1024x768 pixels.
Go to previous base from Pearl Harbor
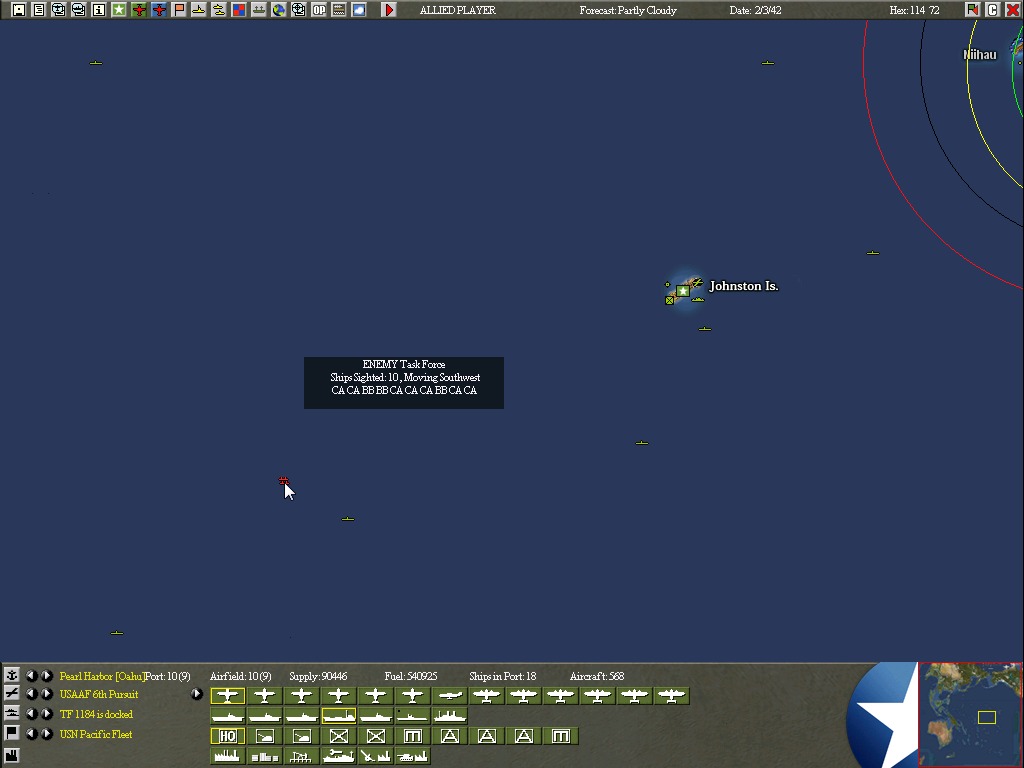[31, 675]
